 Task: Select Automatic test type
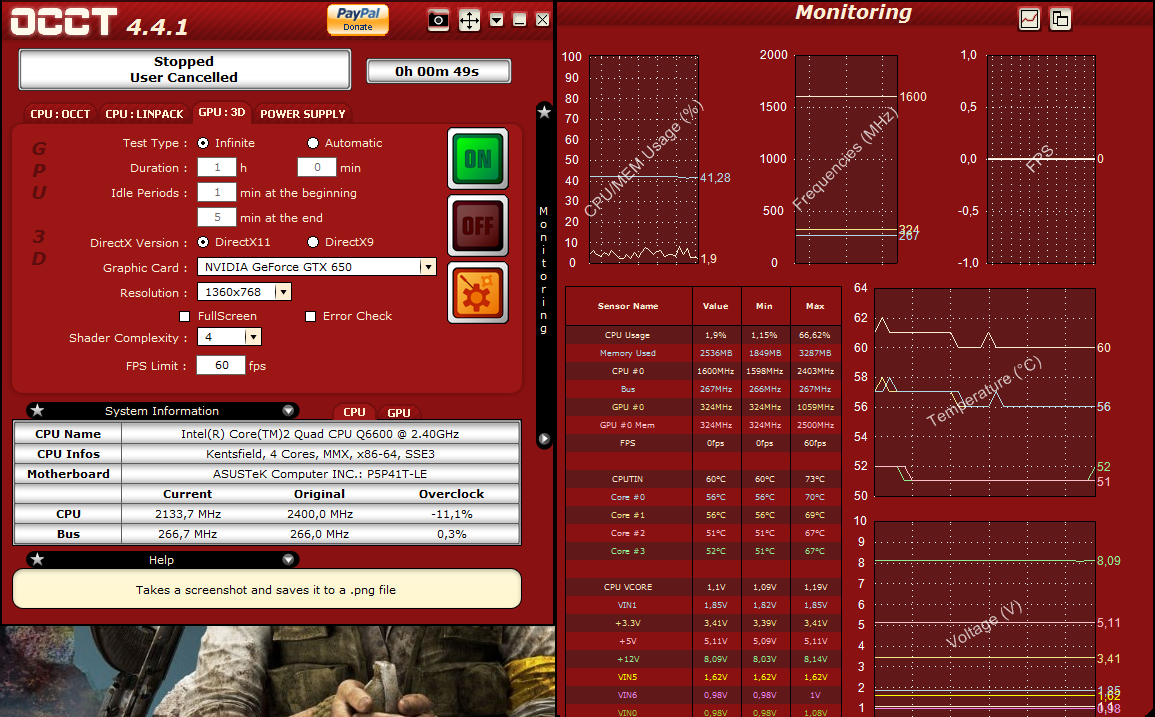coord(313,143)
